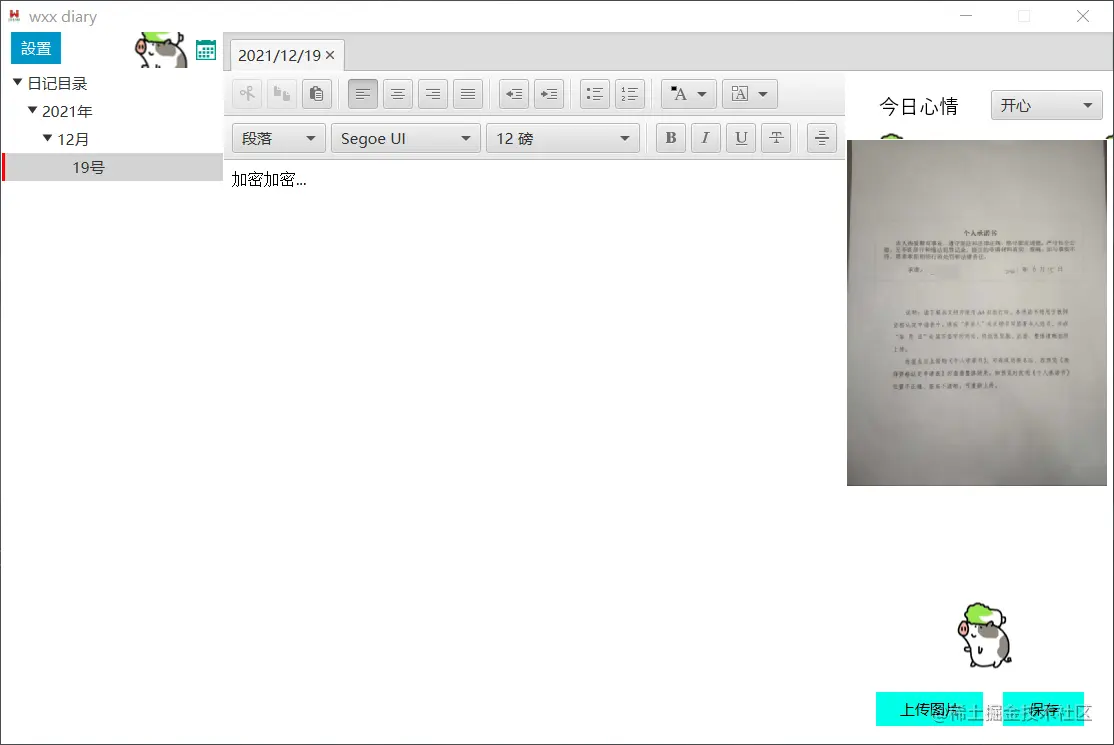Image resolution: width=1114 pixels, height=745 pixels.
Task: Click the Copy icon in toolbar
Action: (x=282, y=94)
